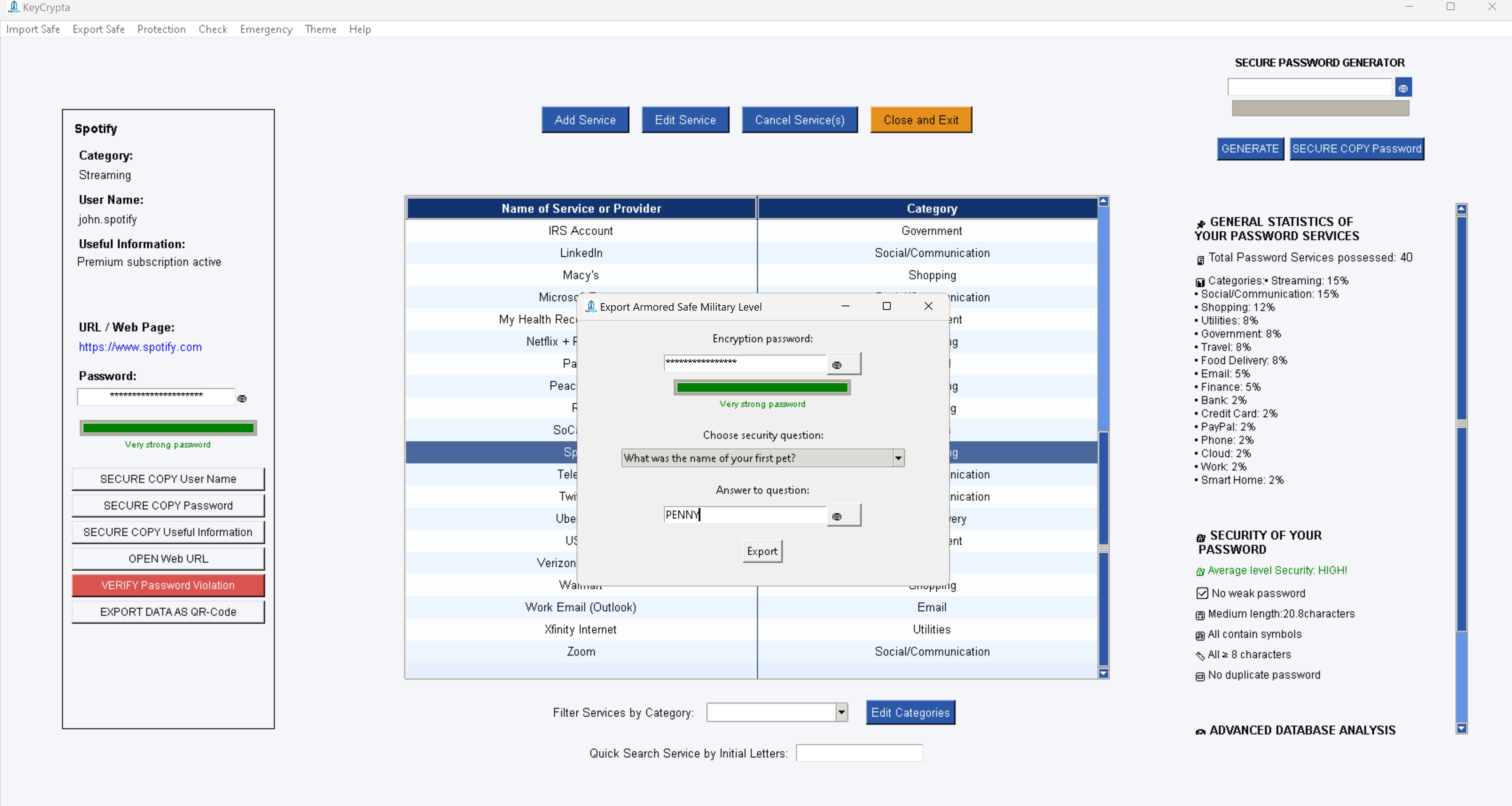The width and height of the screenshot is (1512, 806).
Task: Click the GENERATE button
Action: click(x=1250, y=148)
